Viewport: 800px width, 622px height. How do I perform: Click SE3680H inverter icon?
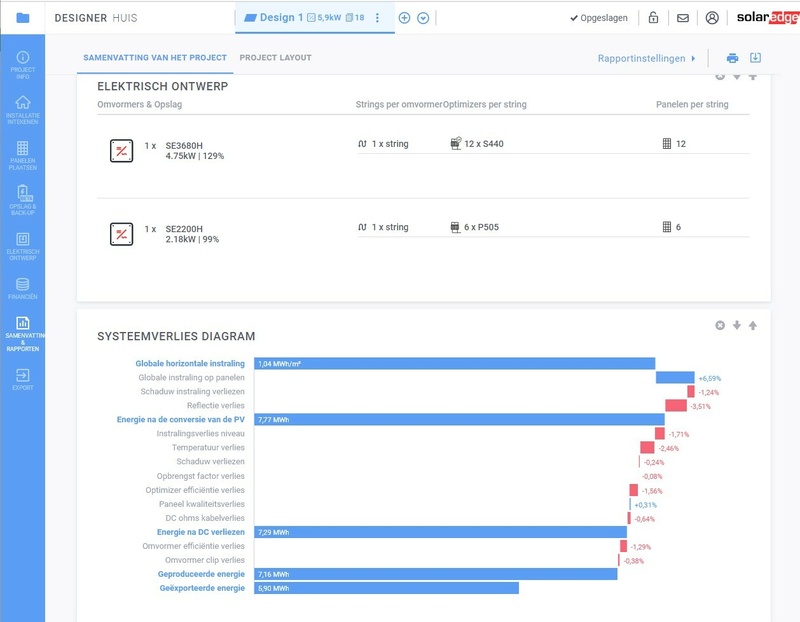tap(121, 151)
